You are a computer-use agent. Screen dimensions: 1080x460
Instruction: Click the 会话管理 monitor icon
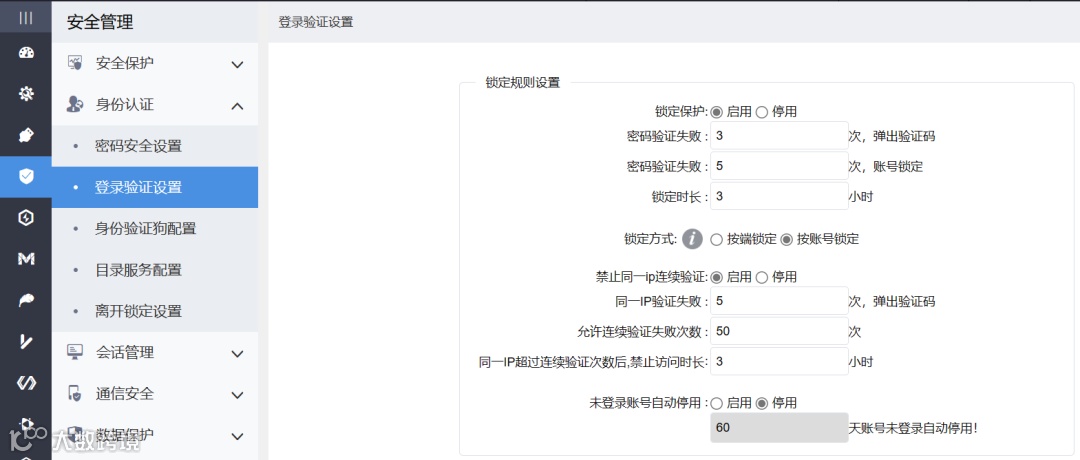click(74, 353)
